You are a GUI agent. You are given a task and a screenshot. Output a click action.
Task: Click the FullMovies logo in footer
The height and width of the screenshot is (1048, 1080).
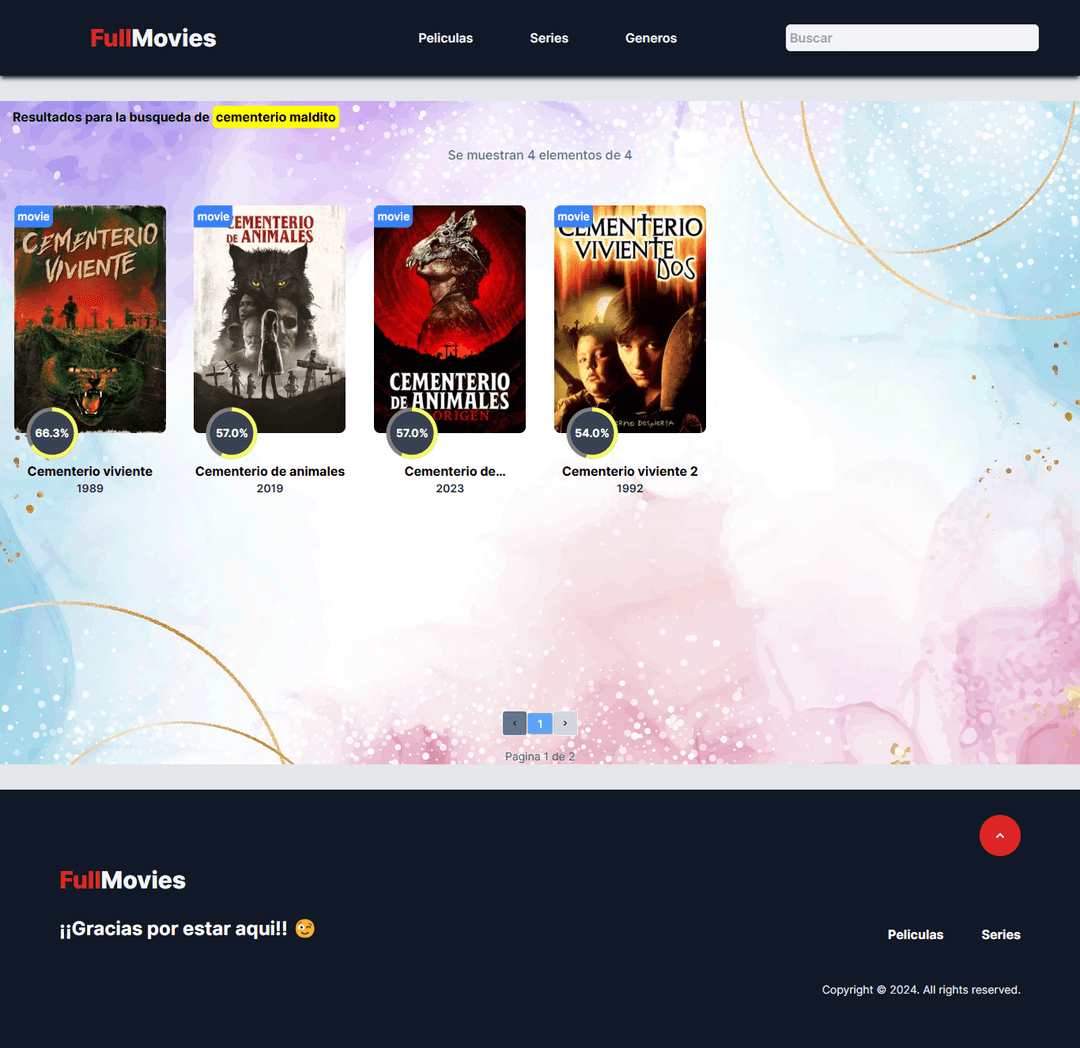point(122,880)
